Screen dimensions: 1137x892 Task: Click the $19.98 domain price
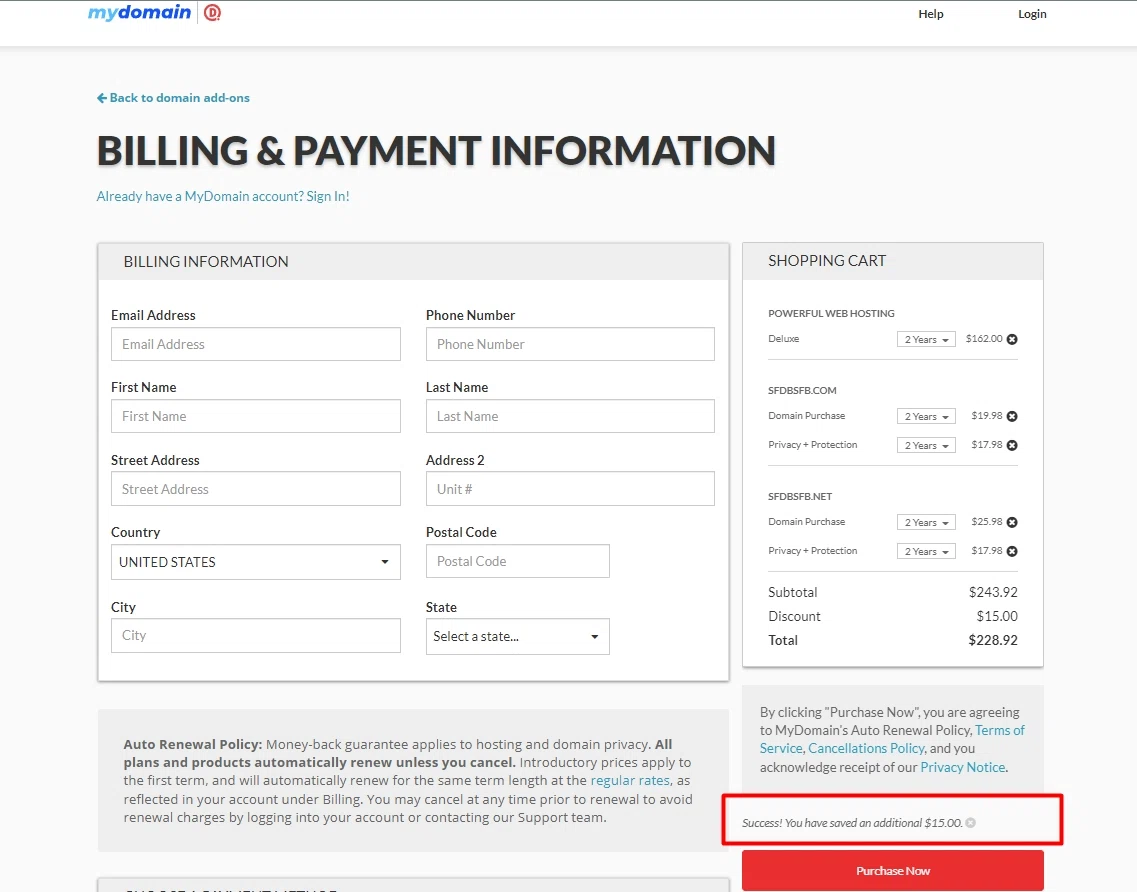(x=987, y=416)
